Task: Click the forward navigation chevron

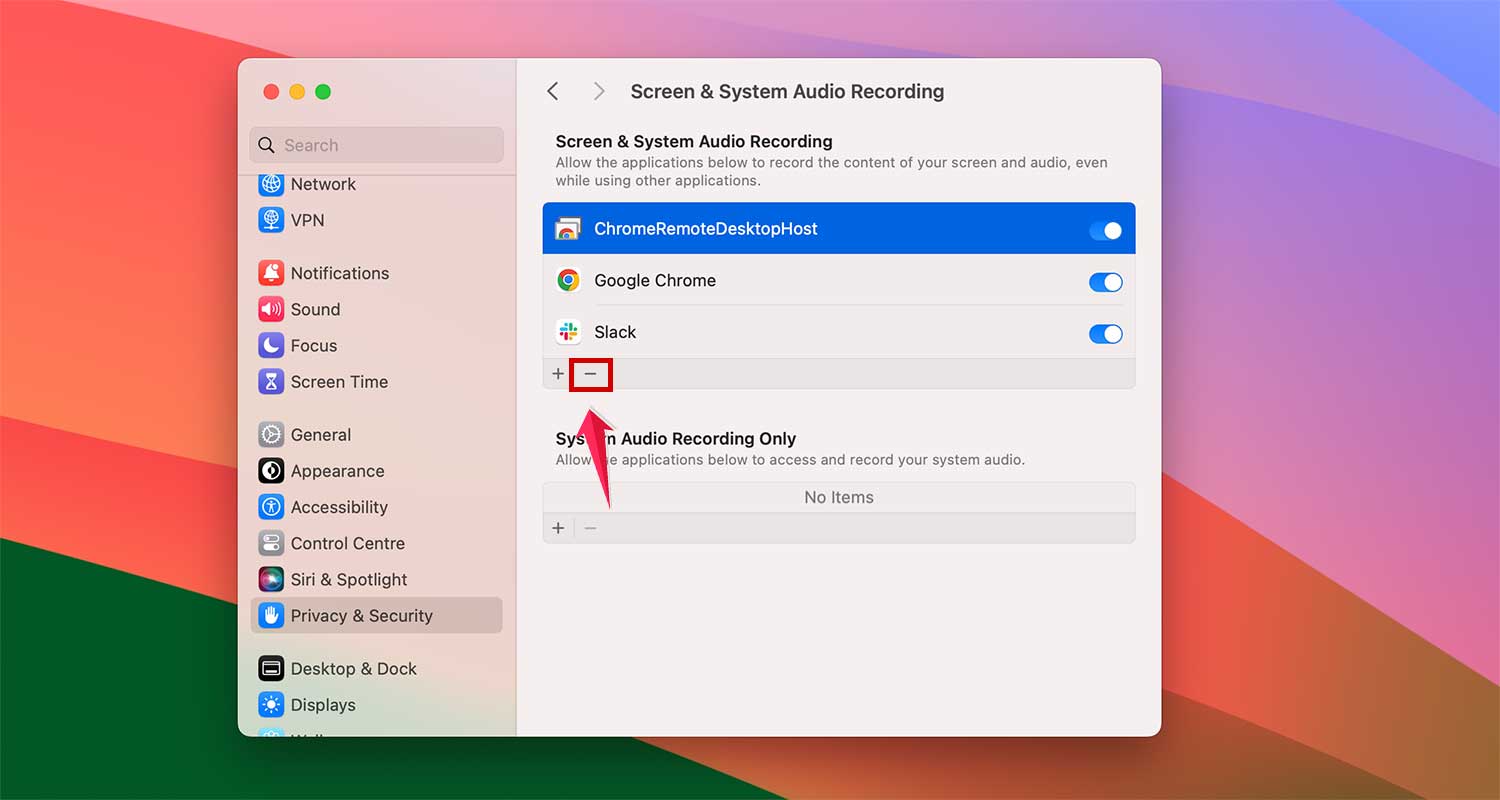Action: click(598, 90)
